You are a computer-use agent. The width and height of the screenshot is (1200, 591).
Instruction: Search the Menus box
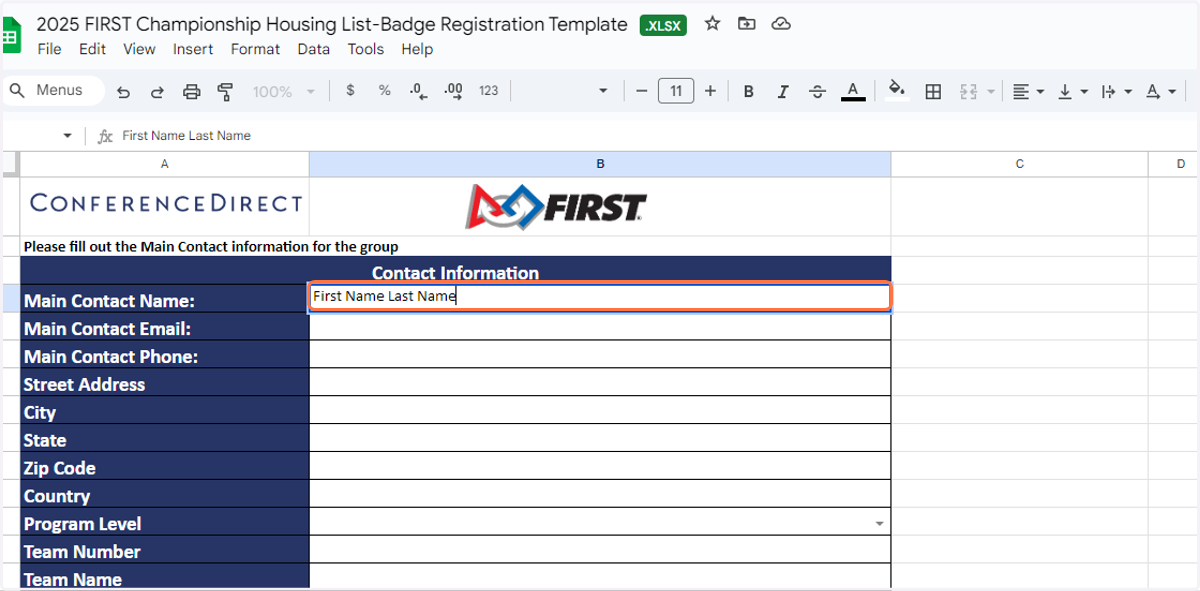click(53, 91)
